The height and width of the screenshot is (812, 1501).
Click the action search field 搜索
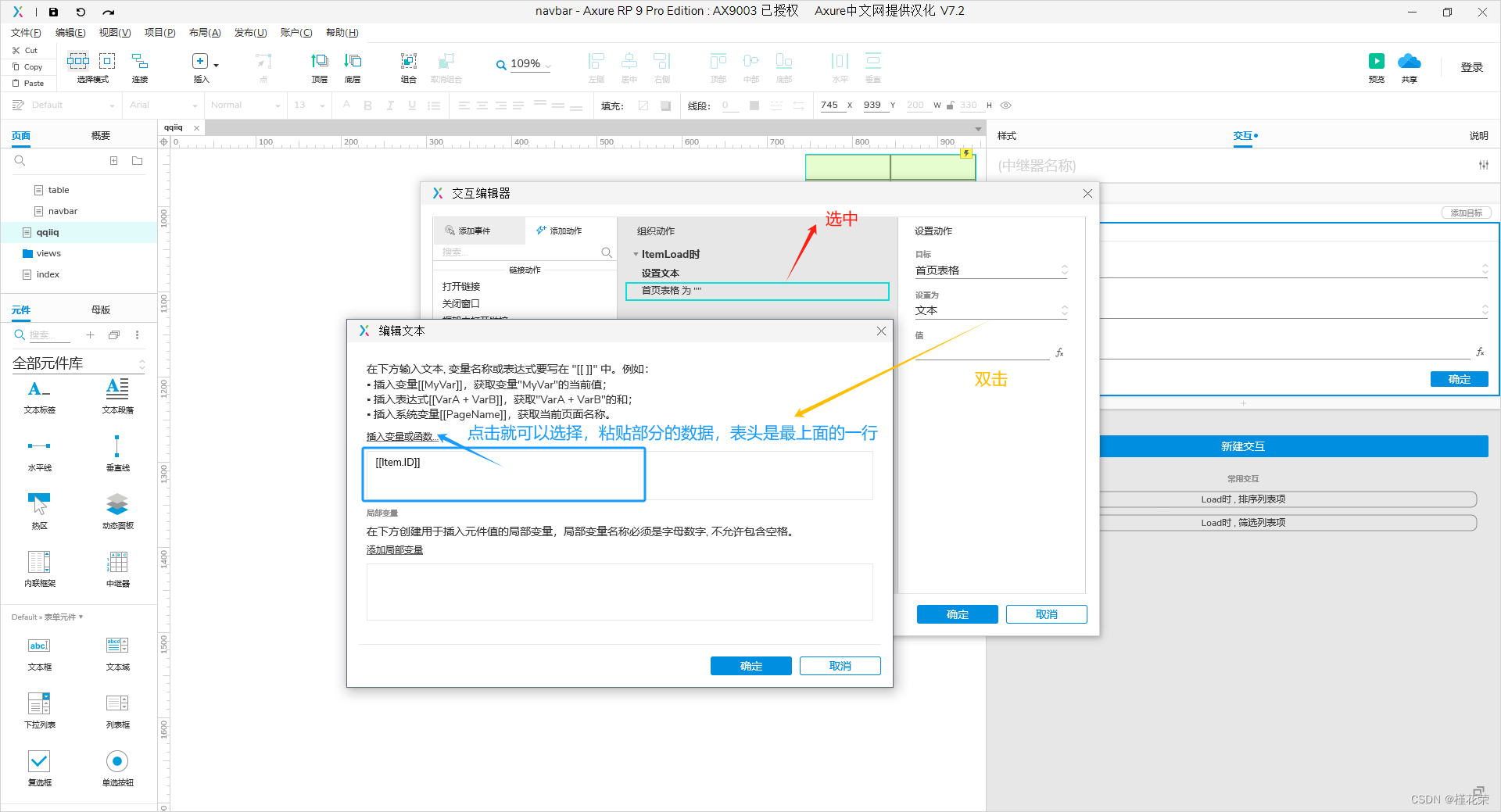pos(519,252)
